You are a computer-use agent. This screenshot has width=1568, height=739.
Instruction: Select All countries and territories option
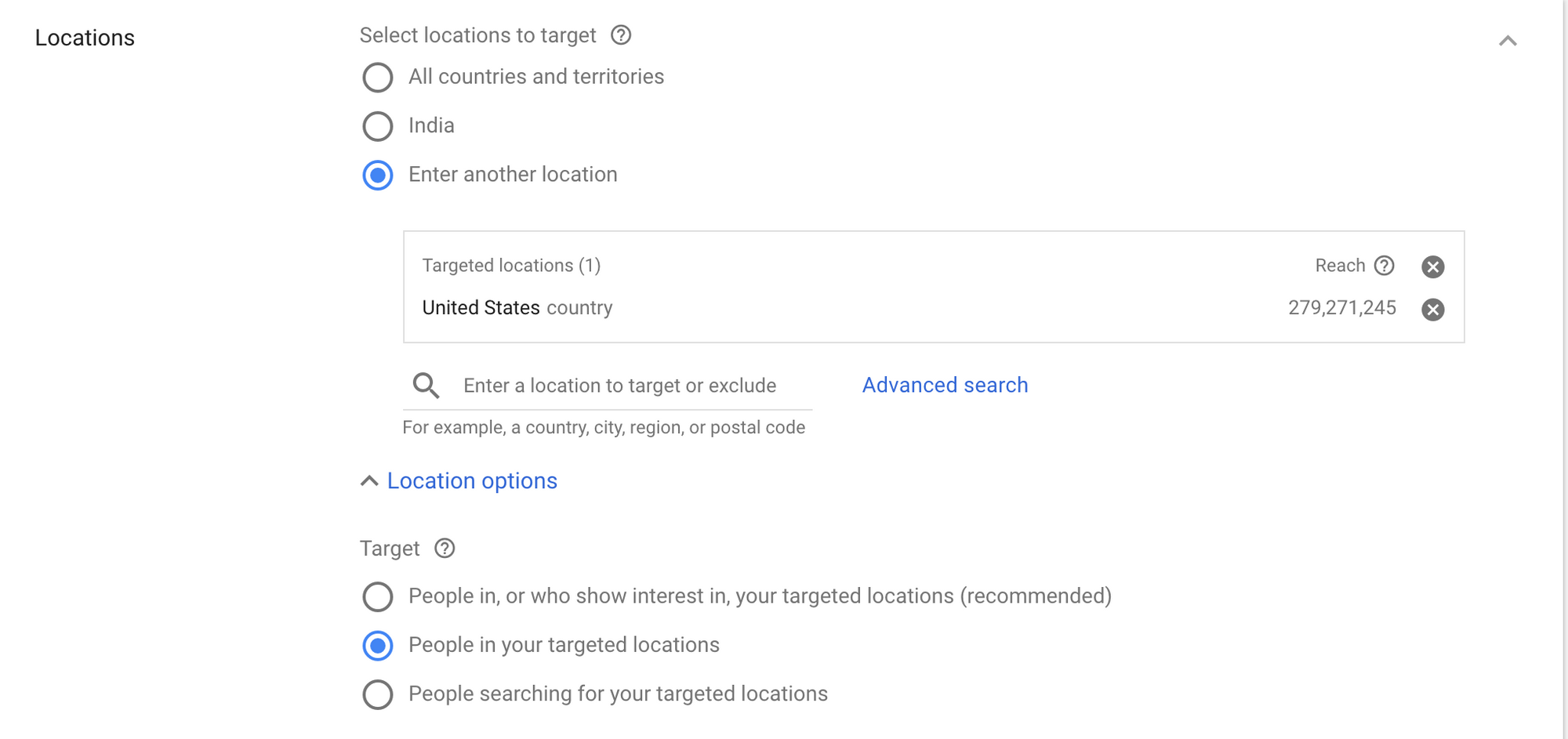378,78
